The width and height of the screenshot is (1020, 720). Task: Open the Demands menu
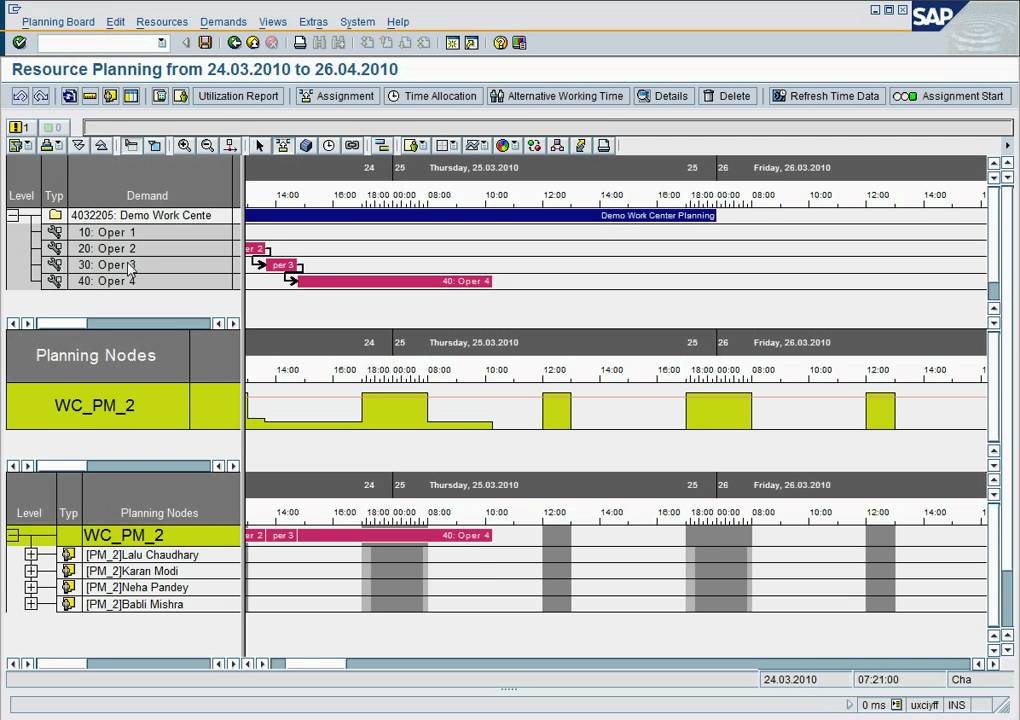(x=223, y=22)
